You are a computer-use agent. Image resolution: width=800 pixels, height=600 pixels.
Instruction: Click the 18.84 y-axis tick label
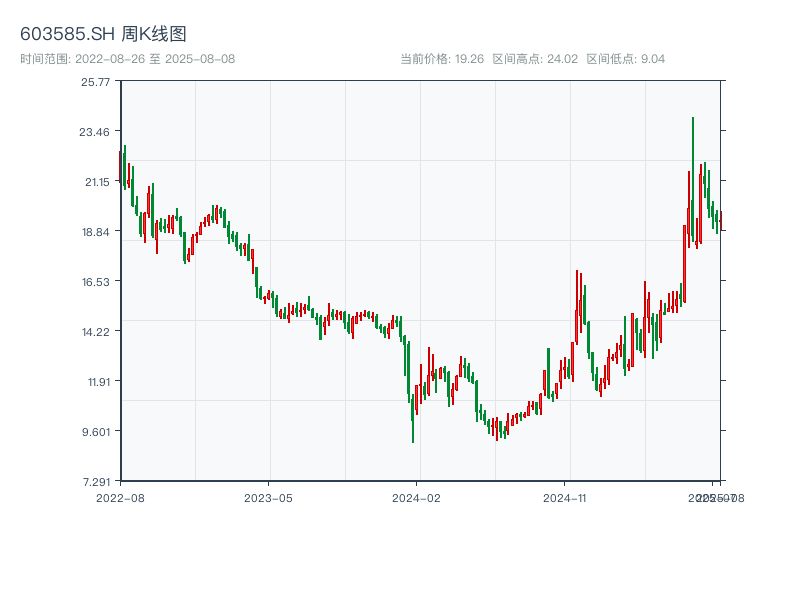point(96,232)
